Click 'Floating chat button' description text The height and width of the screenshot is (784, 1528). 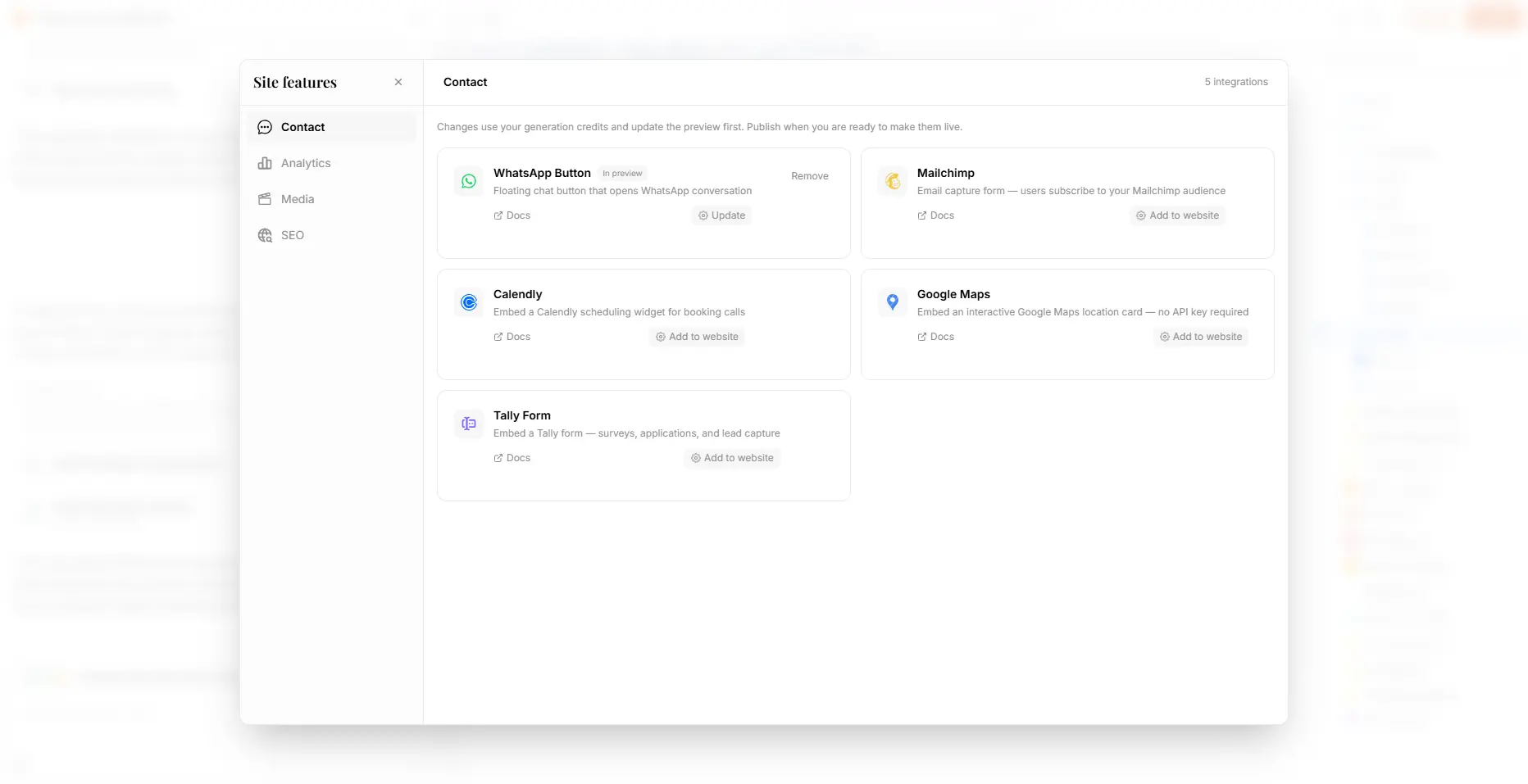coord(622,191)
